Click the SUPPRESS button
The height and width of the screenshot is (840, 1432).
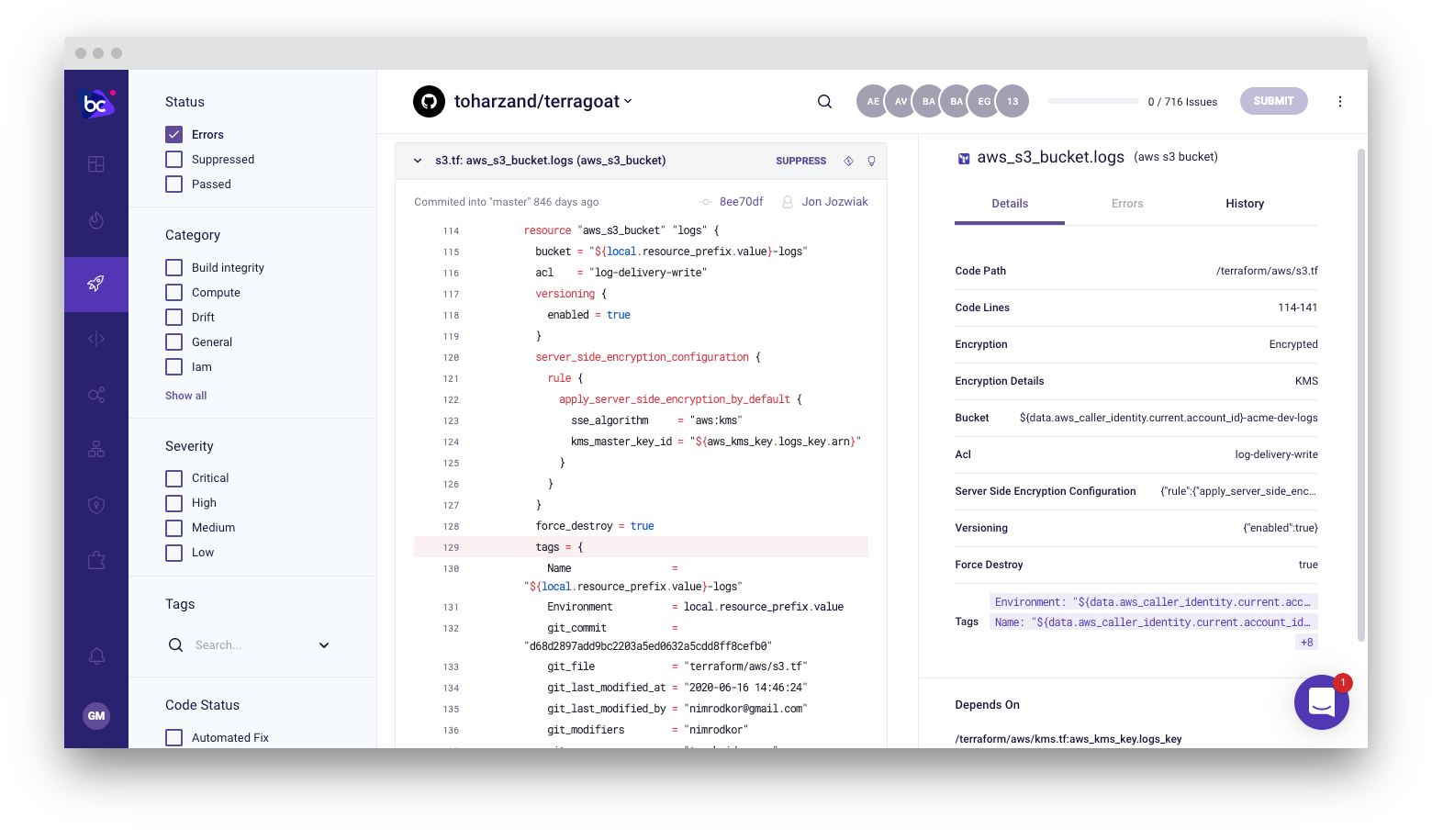(801, 161)
